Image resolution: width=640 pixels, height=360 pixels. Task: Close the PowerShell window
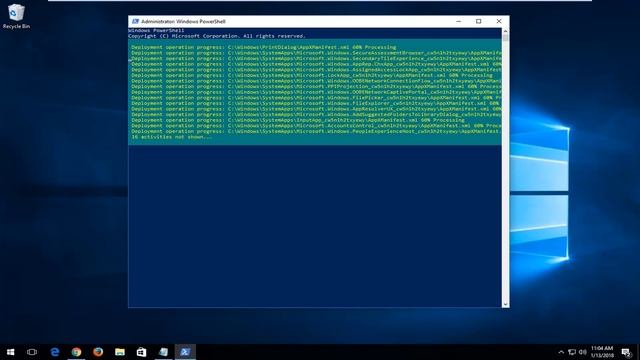pos(499,21)
